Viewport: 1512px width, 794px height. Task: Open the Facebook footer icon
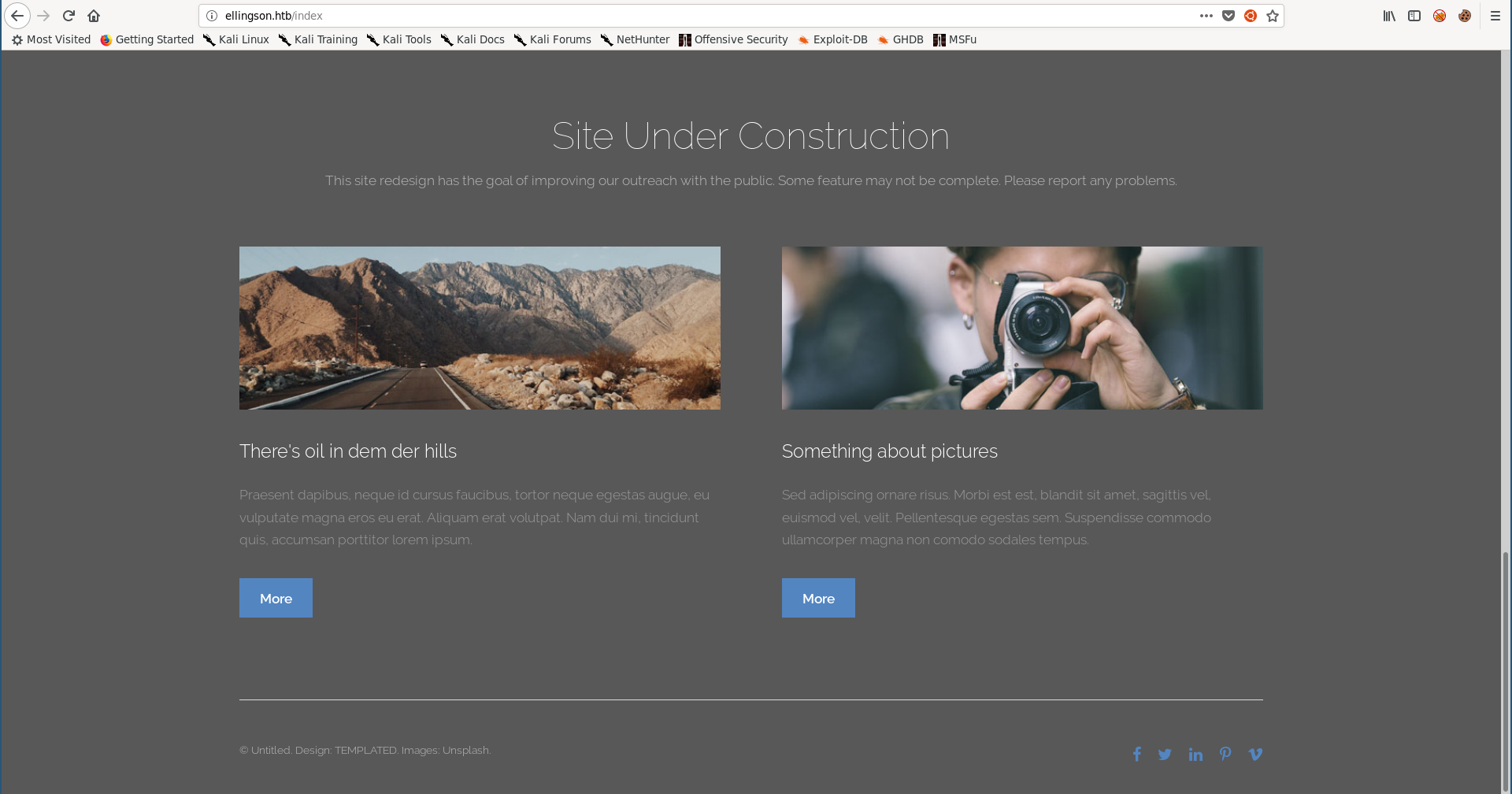(1136, 754)
